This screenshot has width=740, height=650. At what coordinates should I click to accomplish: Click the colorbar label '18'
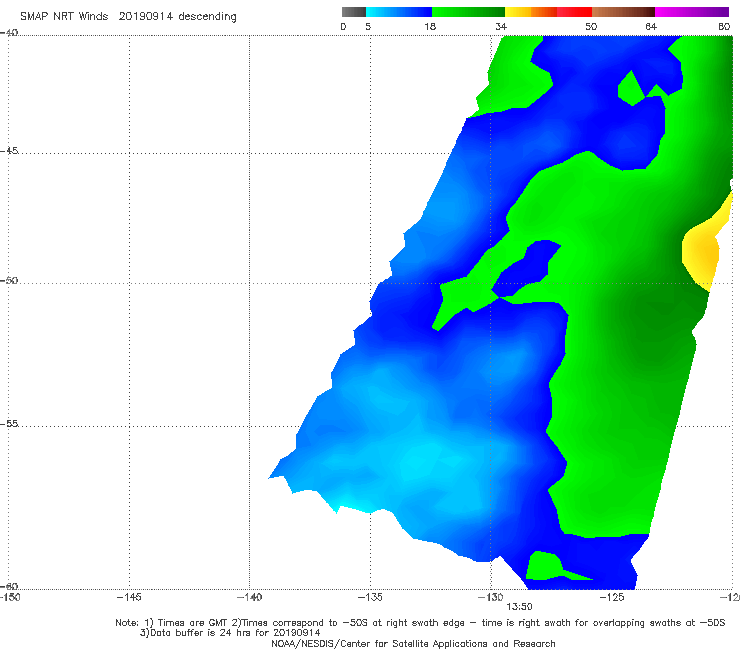pos(430,26)
